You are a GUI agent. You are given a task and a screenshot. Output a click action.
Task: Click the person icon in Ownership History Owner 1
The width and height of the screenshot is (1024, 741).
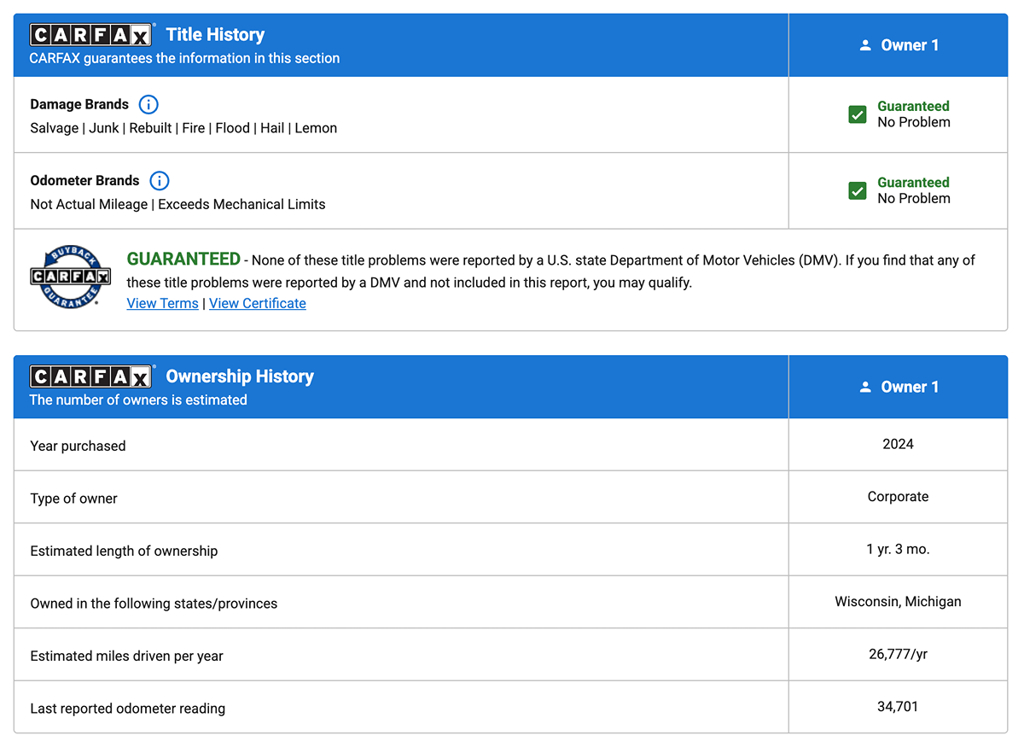(x=865, y=387)
